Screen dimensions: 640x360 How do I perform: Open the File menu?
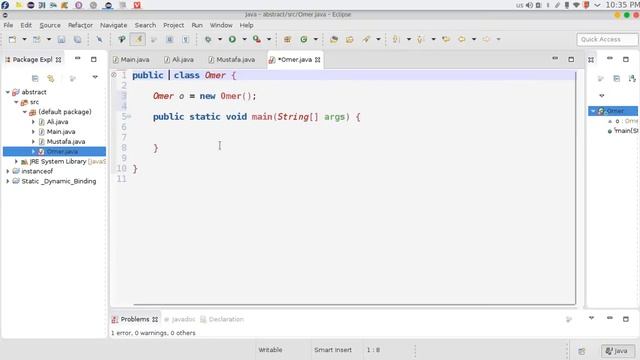(x=8, y=25)
